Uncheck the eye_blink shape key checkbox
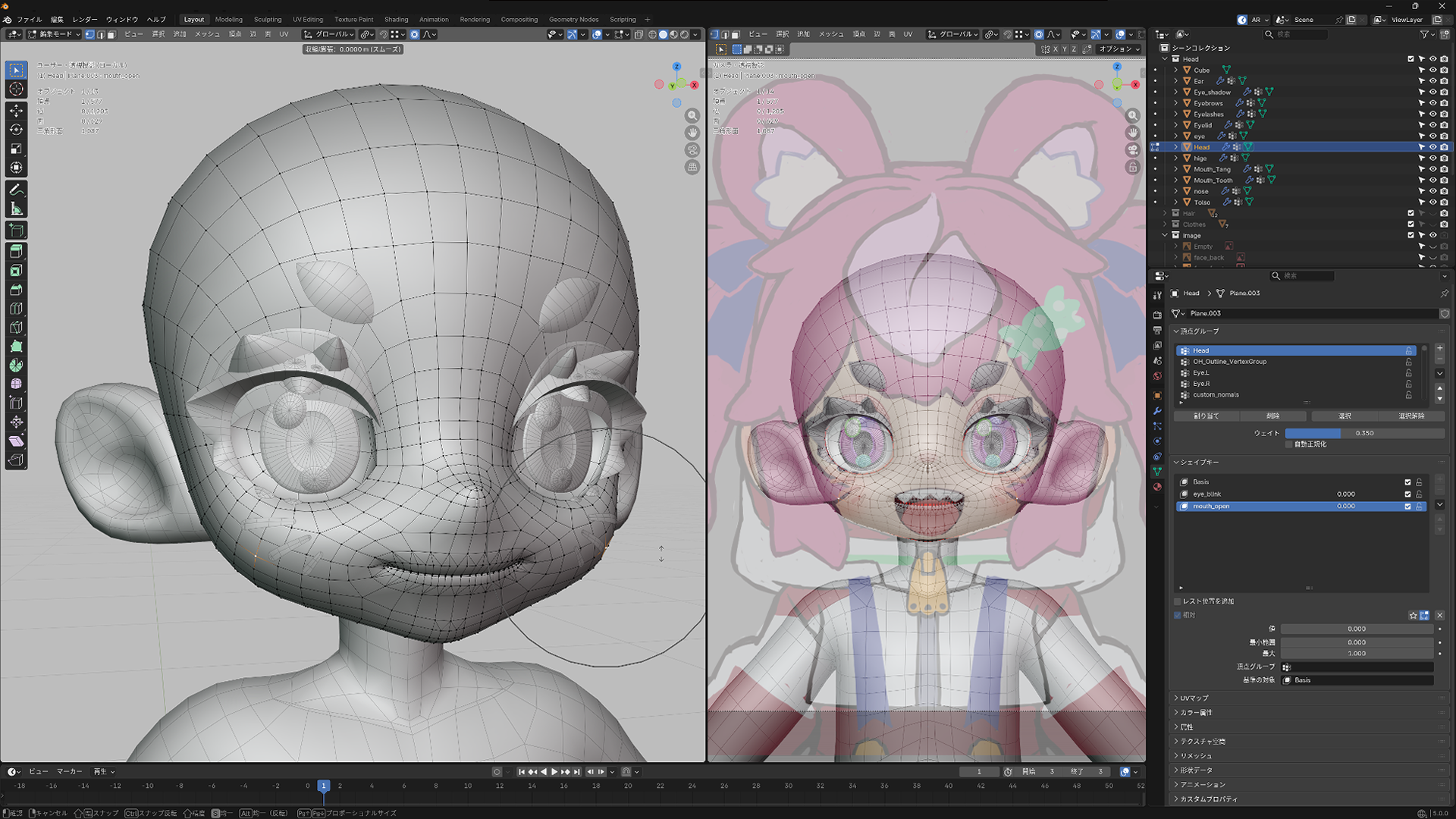Image resolution: width=1456 pixels, height=819 pixels. (1407, 494)
